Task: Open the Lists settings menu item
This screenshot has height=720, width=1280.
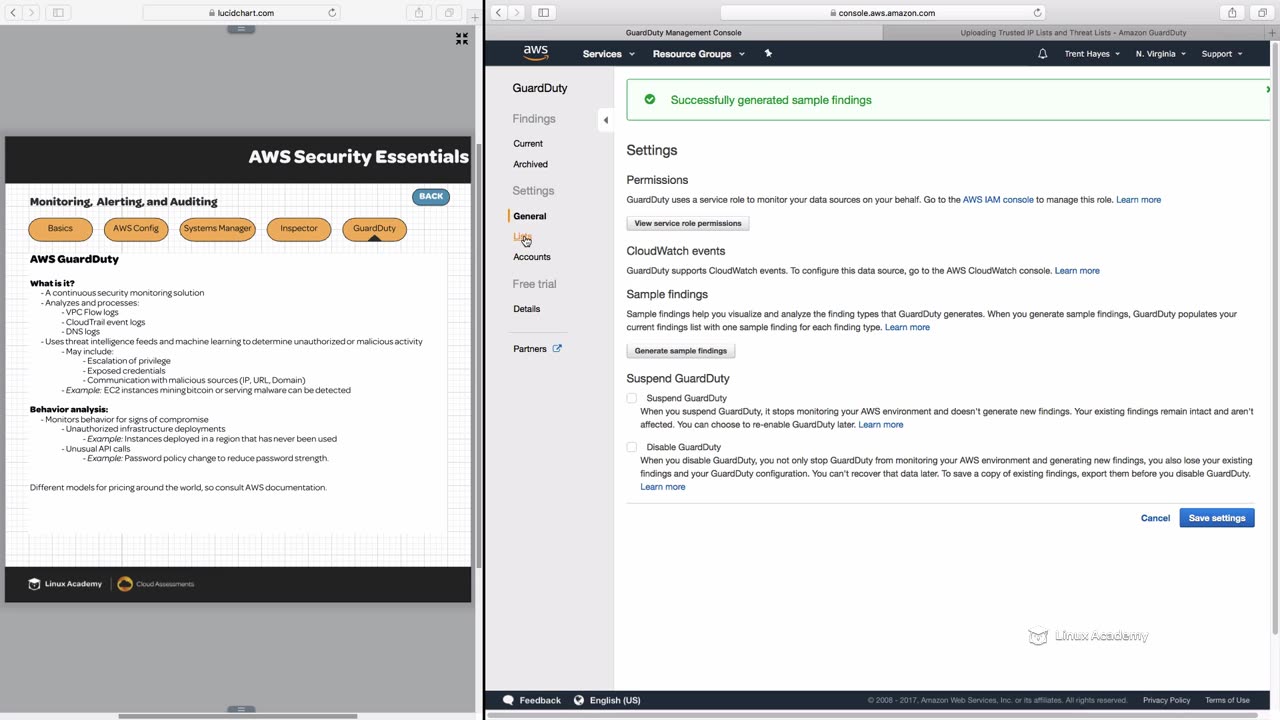Action: point(522,237)
